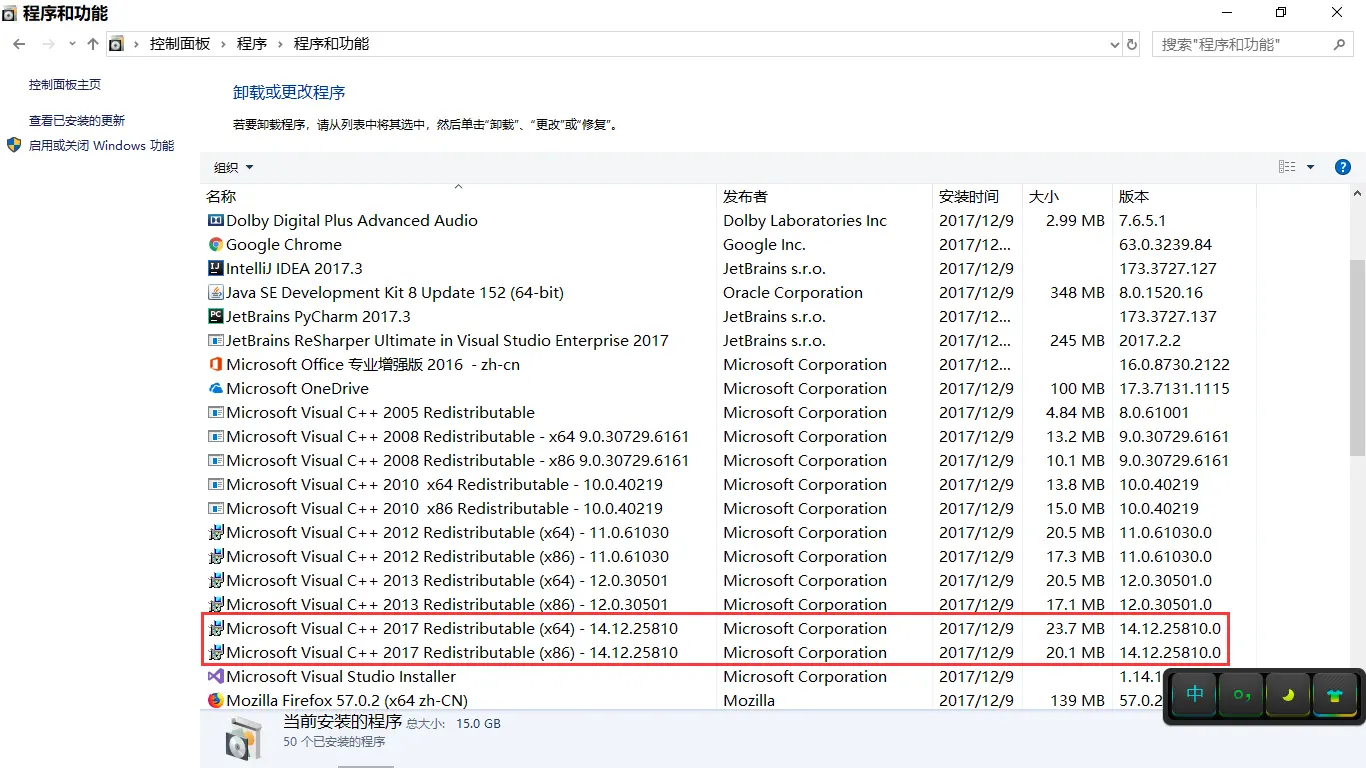Click the Visual C++ 2012 (x64) Redistributable icon
1366x768 pixels.
(x=215, y=532)
